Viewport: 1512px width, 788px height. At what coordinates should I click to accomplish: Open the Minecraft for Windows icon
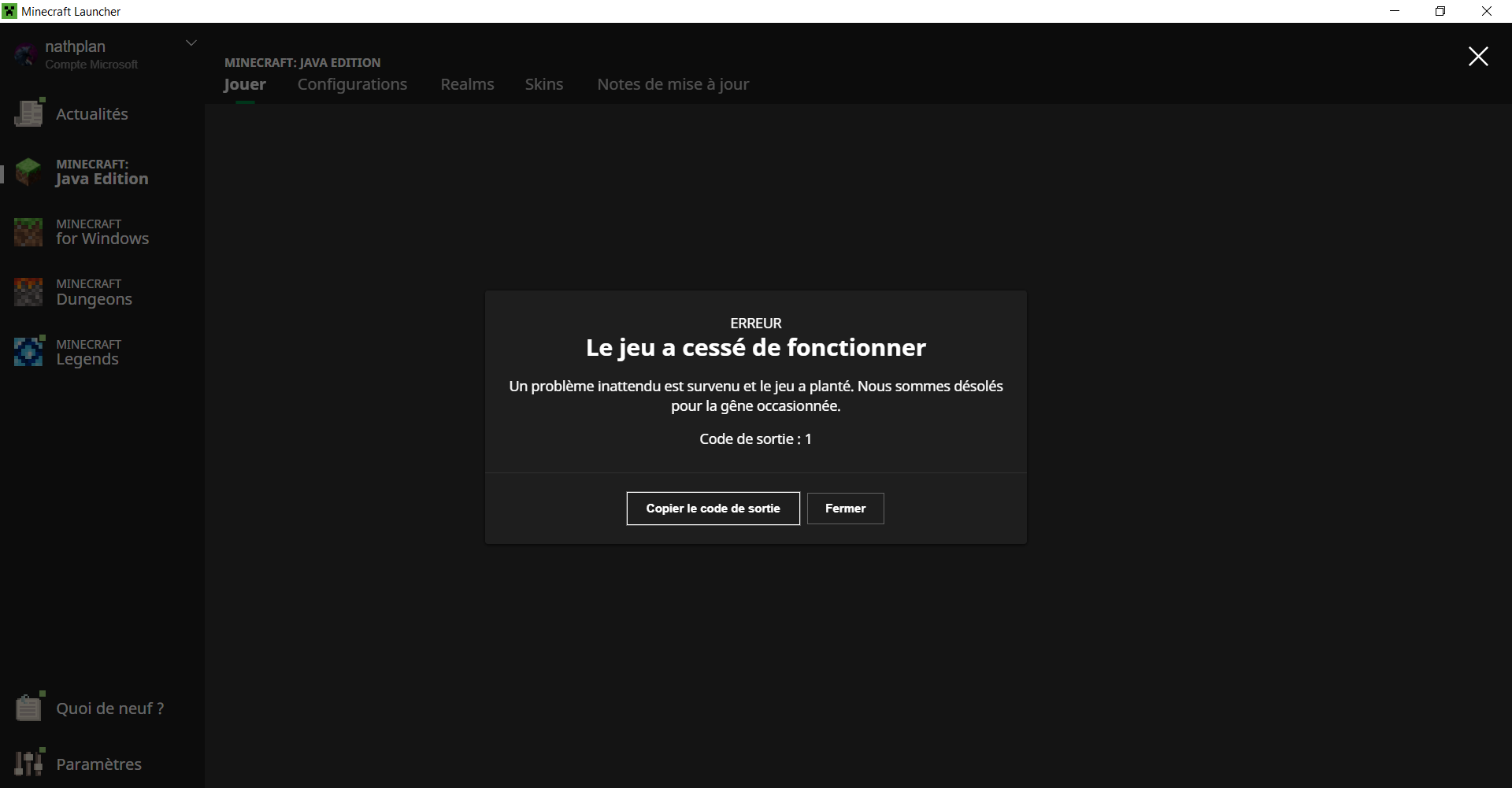click(x=28, y=232)
